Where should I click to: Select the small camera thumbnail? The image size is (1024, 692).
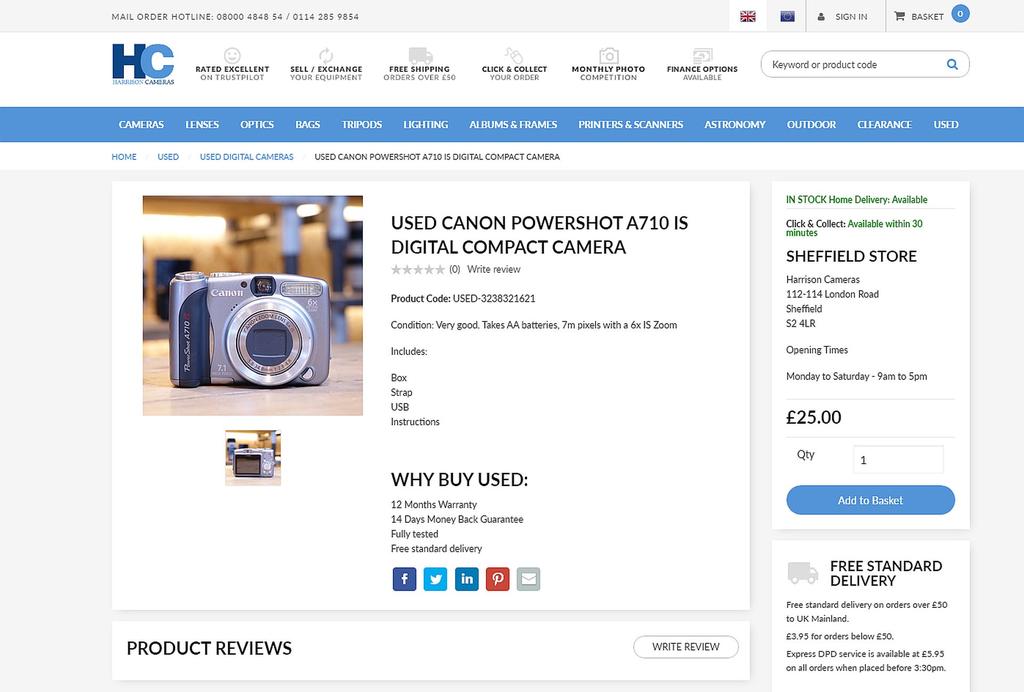coord(253,458)
